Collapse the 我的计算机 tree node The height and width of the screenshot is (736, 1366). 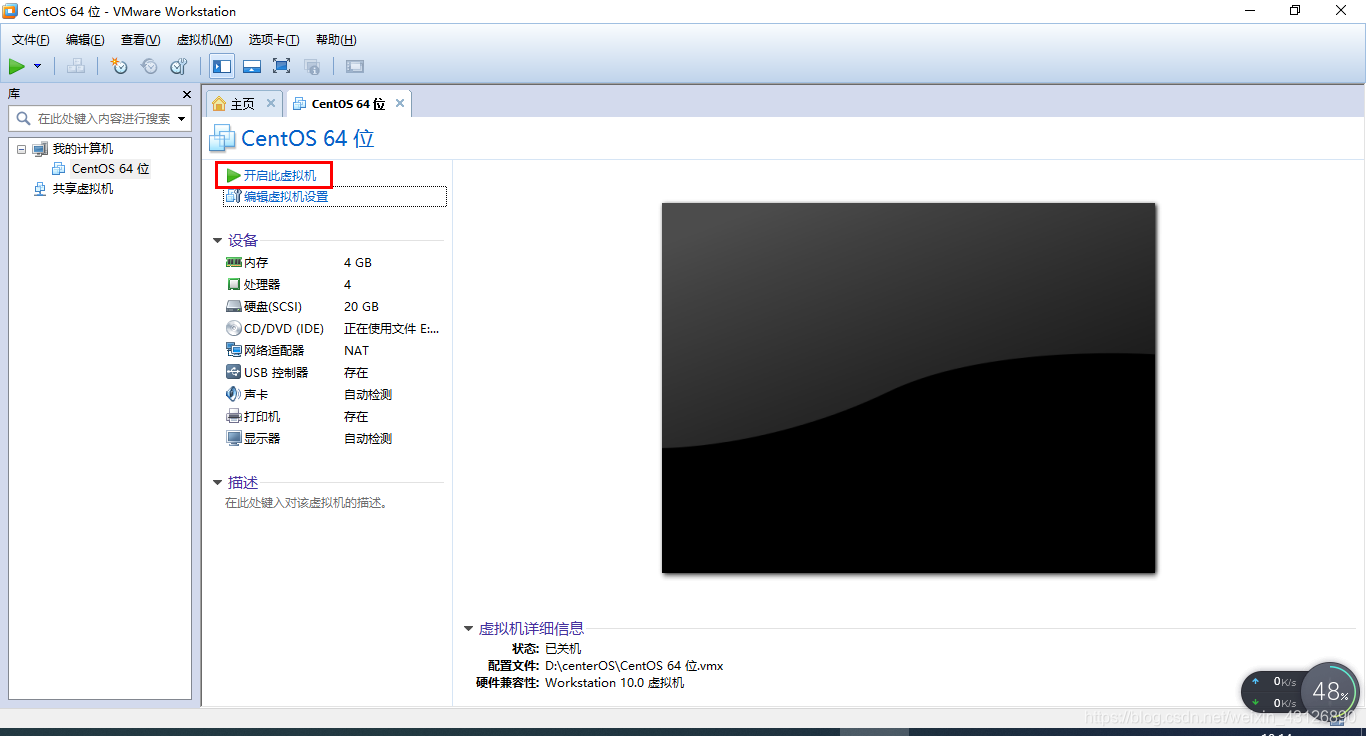point(20,149)
